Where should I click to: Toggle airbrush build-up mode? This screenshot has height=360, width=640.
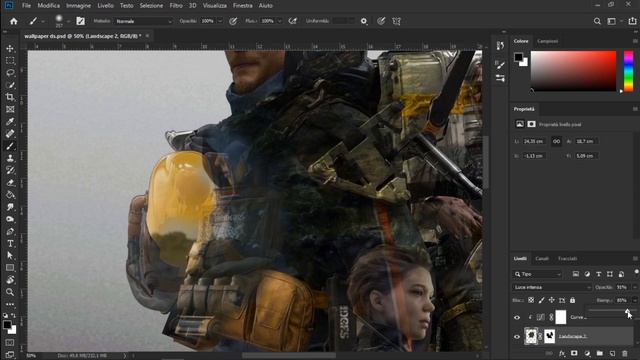coord(293,21)
